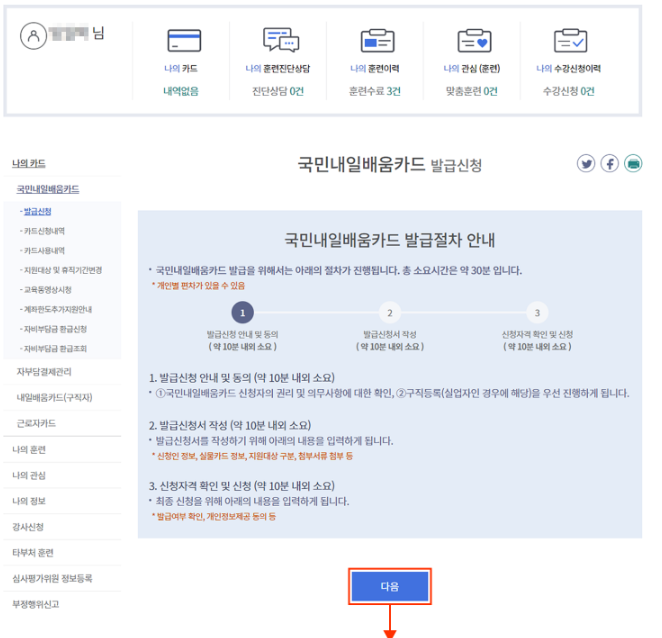This screenshot has width=662, height=638.
Task: Open 자부담결제관리 sidebar item
Action: click(44, 372)
